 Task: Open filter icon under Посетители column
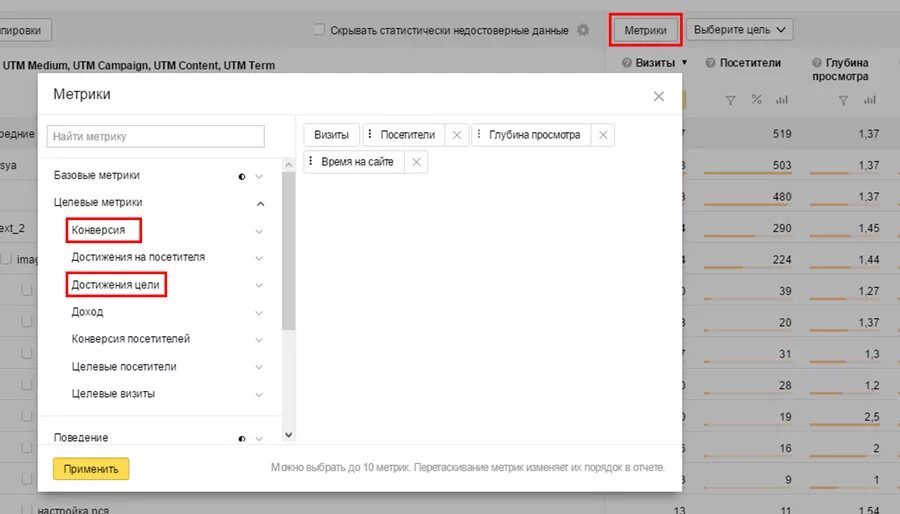731,100
